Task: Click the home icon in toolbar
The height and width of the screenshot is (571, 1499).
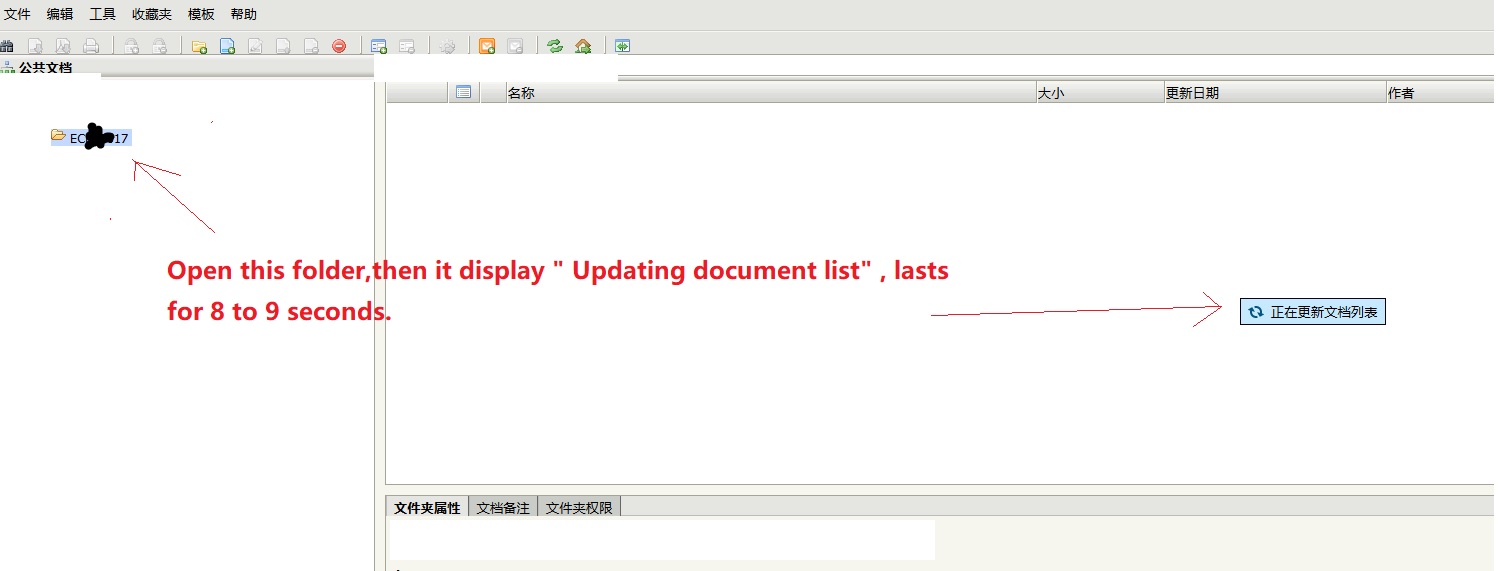Action: point(583,46)
